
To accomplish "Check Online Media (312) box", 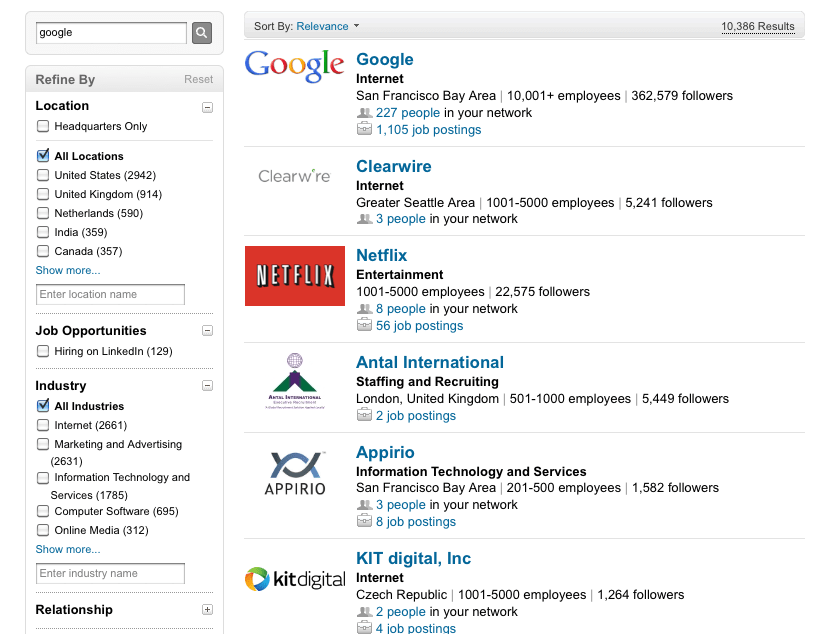I will point(43,530).
